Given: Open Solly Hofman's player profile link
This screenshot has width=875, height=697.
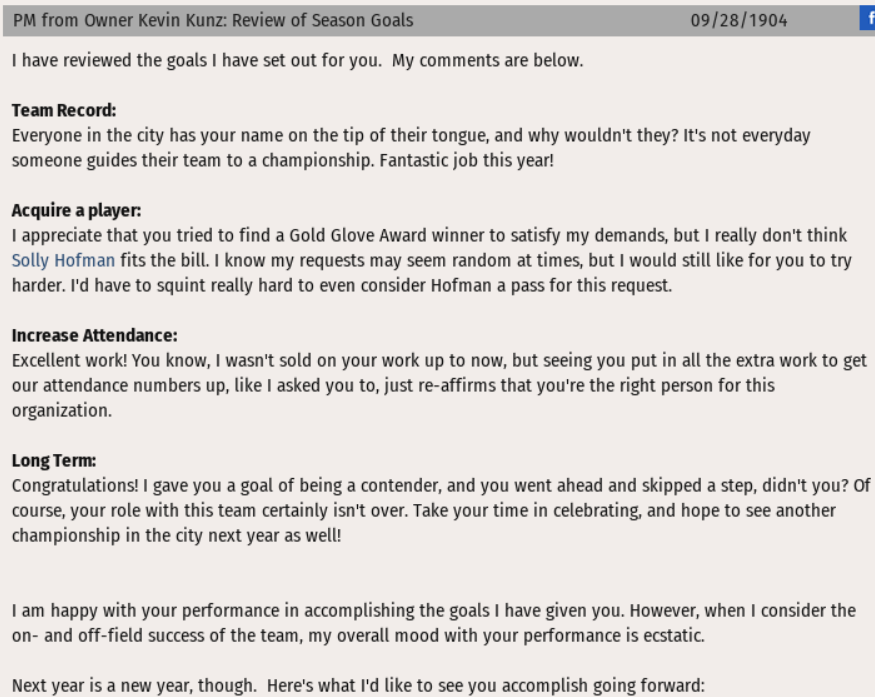Looking at the screenshot, I should tap(63, 260).
